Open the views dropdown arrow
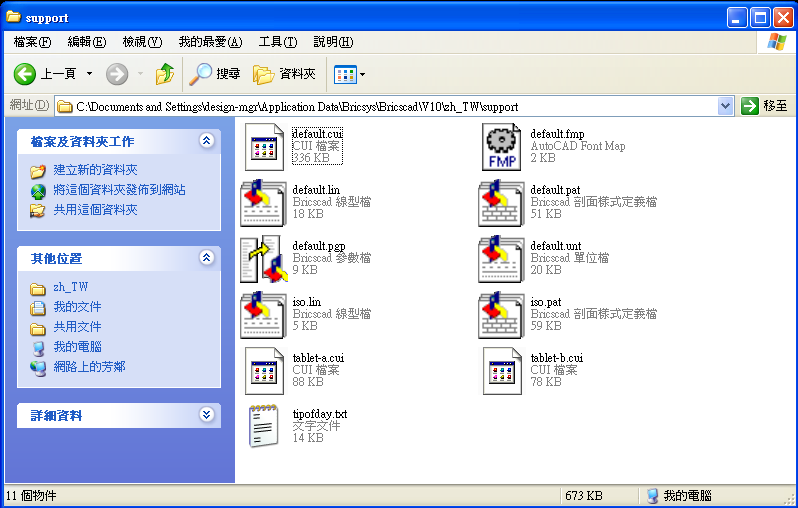Image resolution: width=798 pixels, height=508 pixels. pos(362,75)
